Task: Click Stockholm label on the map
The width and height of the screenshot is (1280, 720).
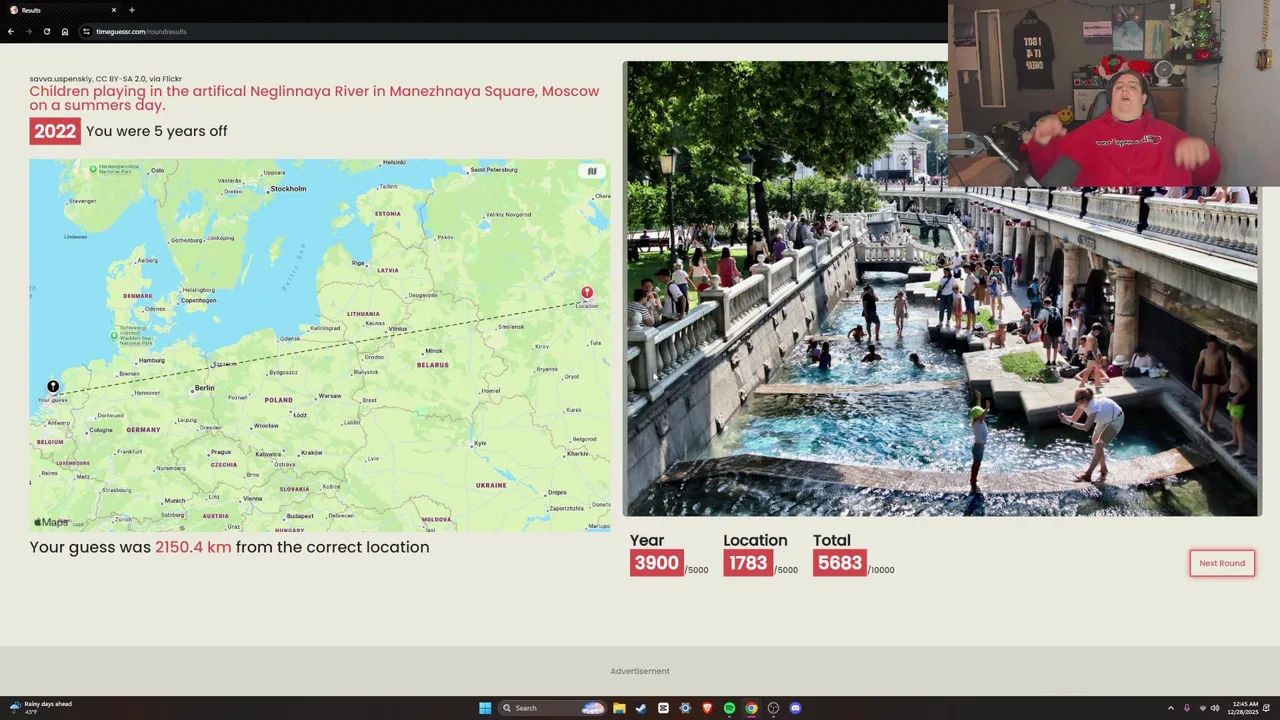Action: coord(288,188)
